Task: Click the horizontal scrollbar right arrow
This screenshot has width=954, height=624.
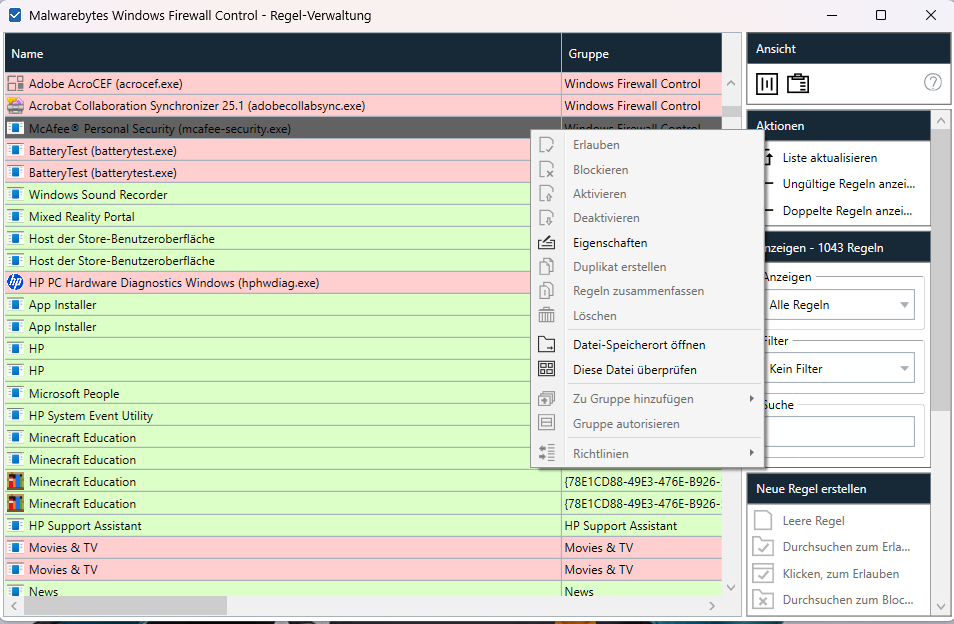Action: [x=712, y=606]
